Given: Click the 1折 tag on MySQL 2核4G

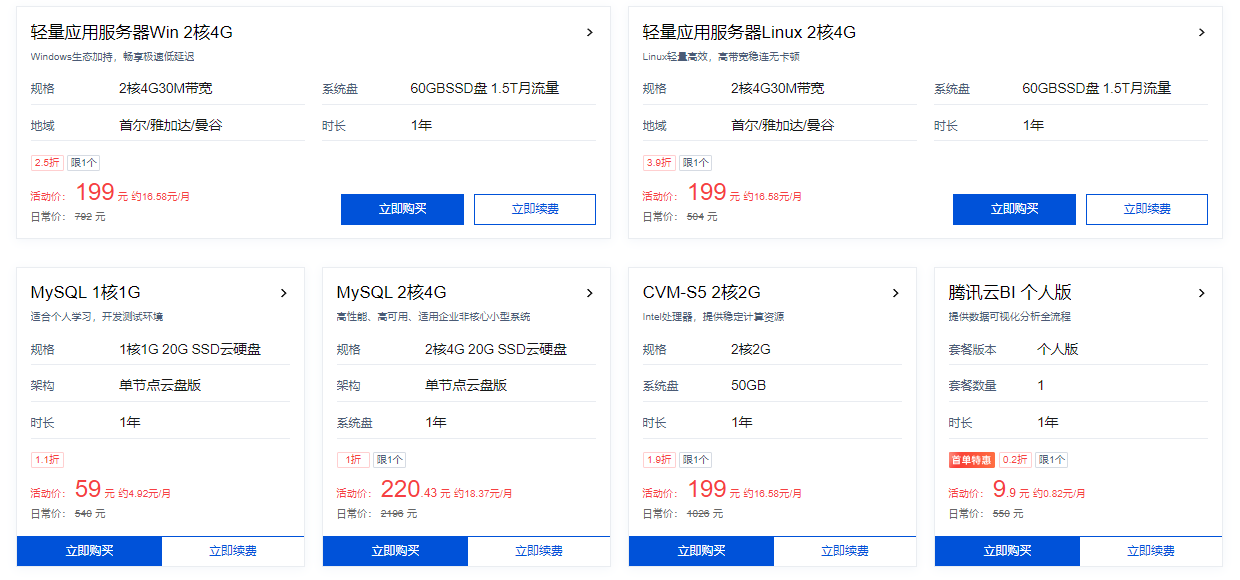Looking at the screenshot, I should coord(352,460).
